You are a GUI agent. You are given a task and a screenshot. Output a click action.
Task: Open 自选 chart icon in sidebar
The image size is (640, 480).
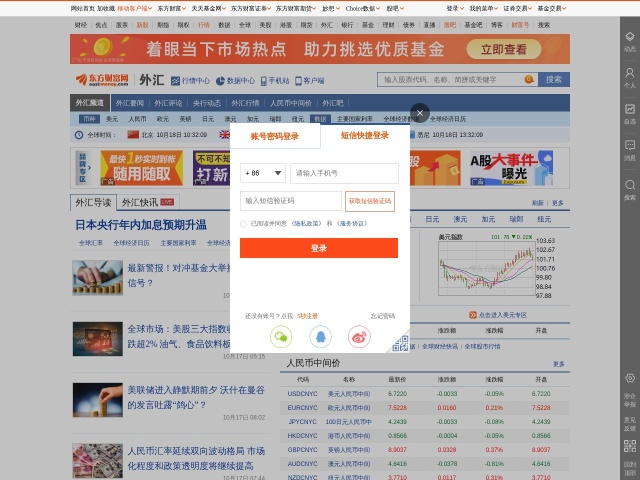tap(630, 114)
